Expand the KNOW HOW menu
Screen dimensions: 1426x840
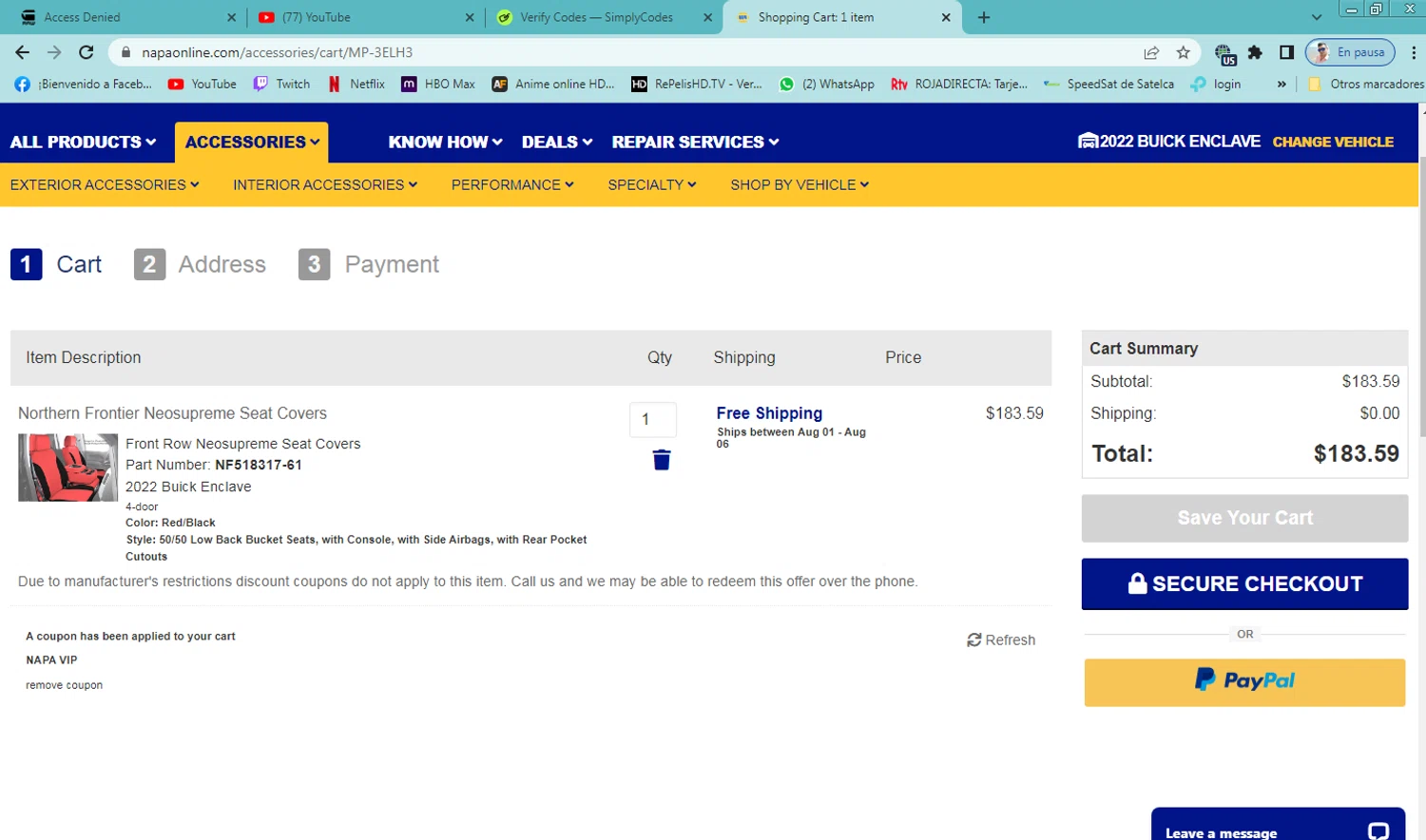pyautogui.click(x=445, y=142)
